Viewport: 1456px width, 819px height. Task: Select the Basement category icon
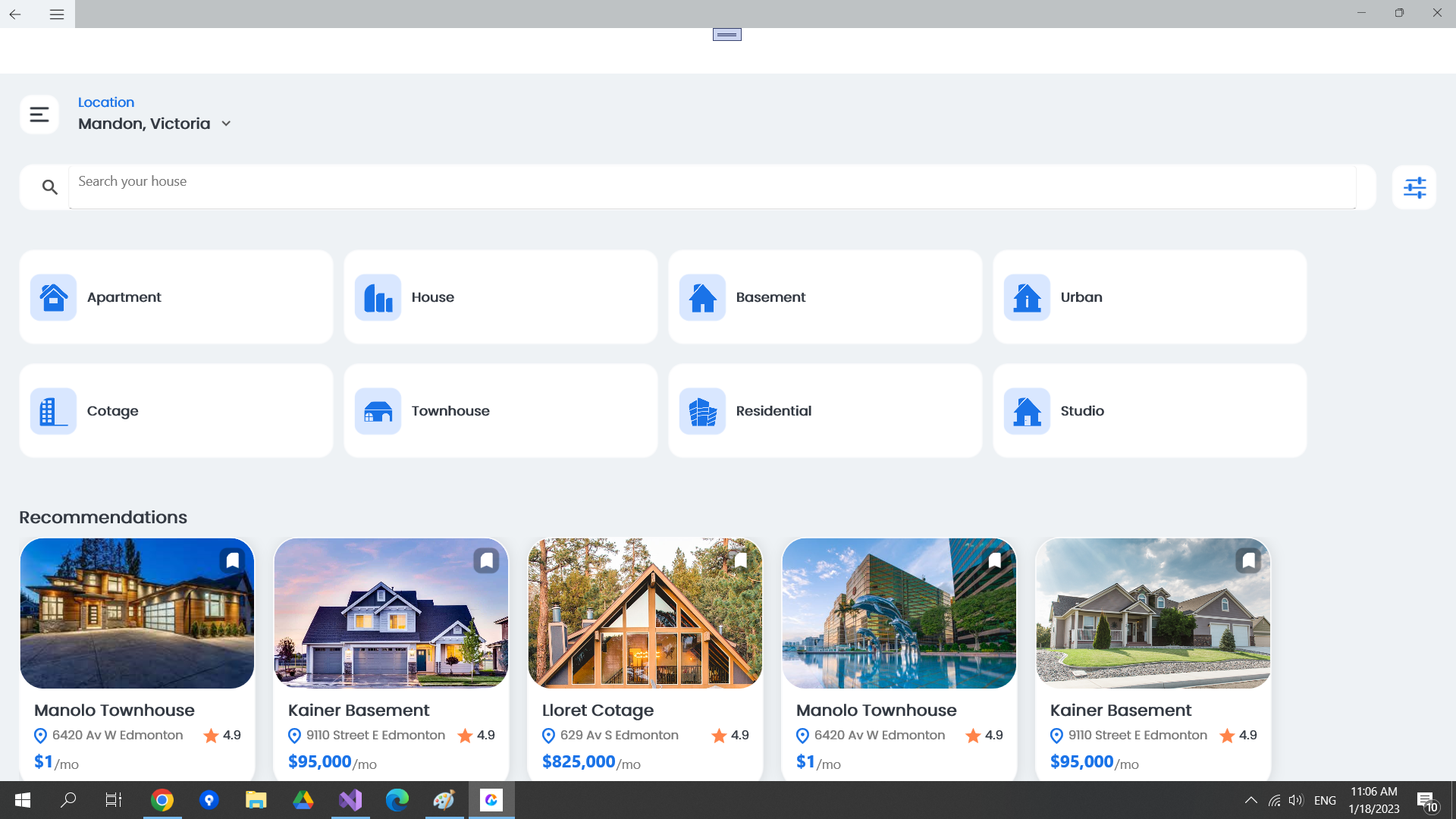tap(702, 297)
